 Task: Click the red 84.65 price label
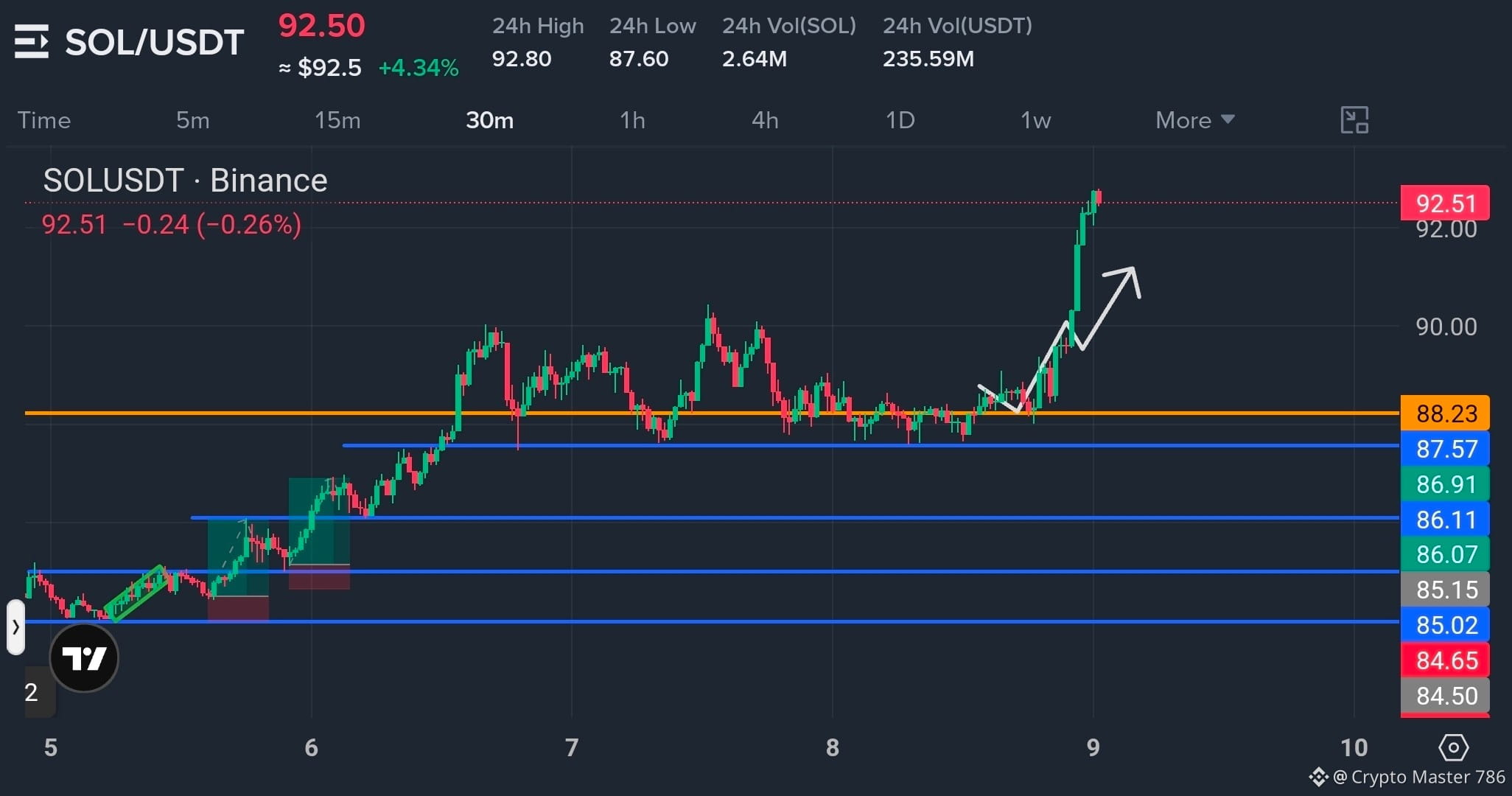point(1445,660)
